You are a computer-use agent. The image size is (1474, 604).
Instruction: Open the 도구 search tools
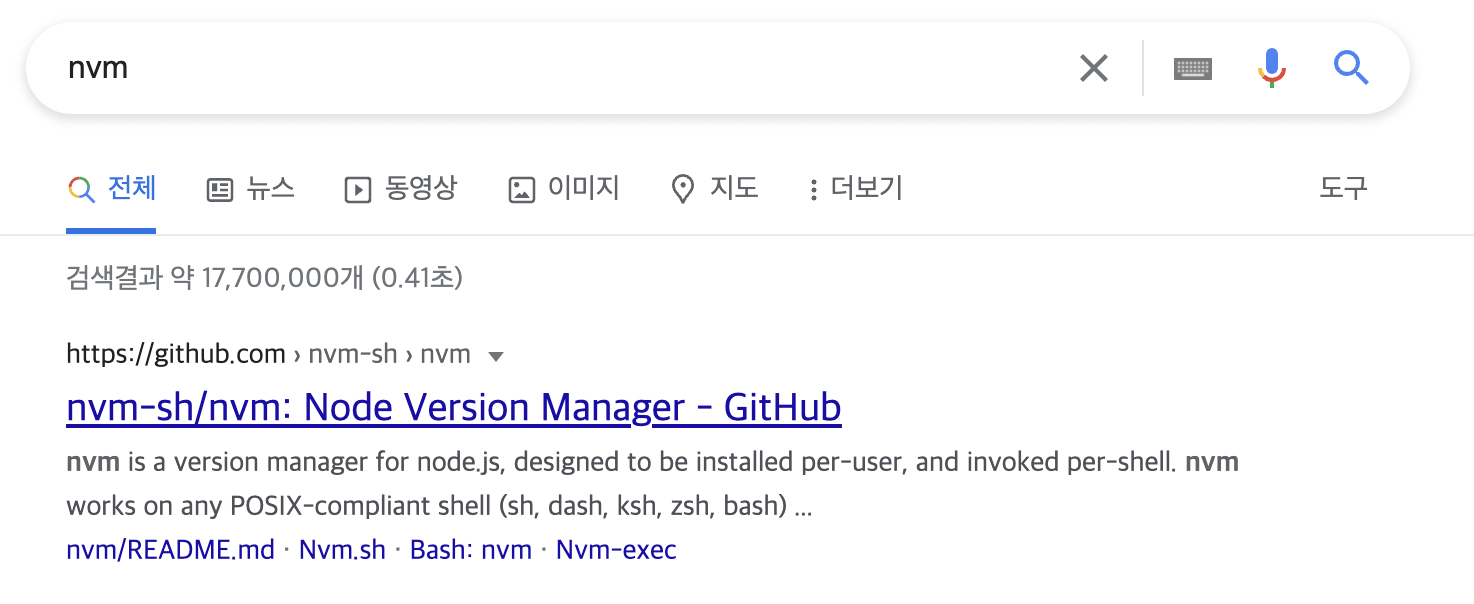click(x=1343, y=188)
